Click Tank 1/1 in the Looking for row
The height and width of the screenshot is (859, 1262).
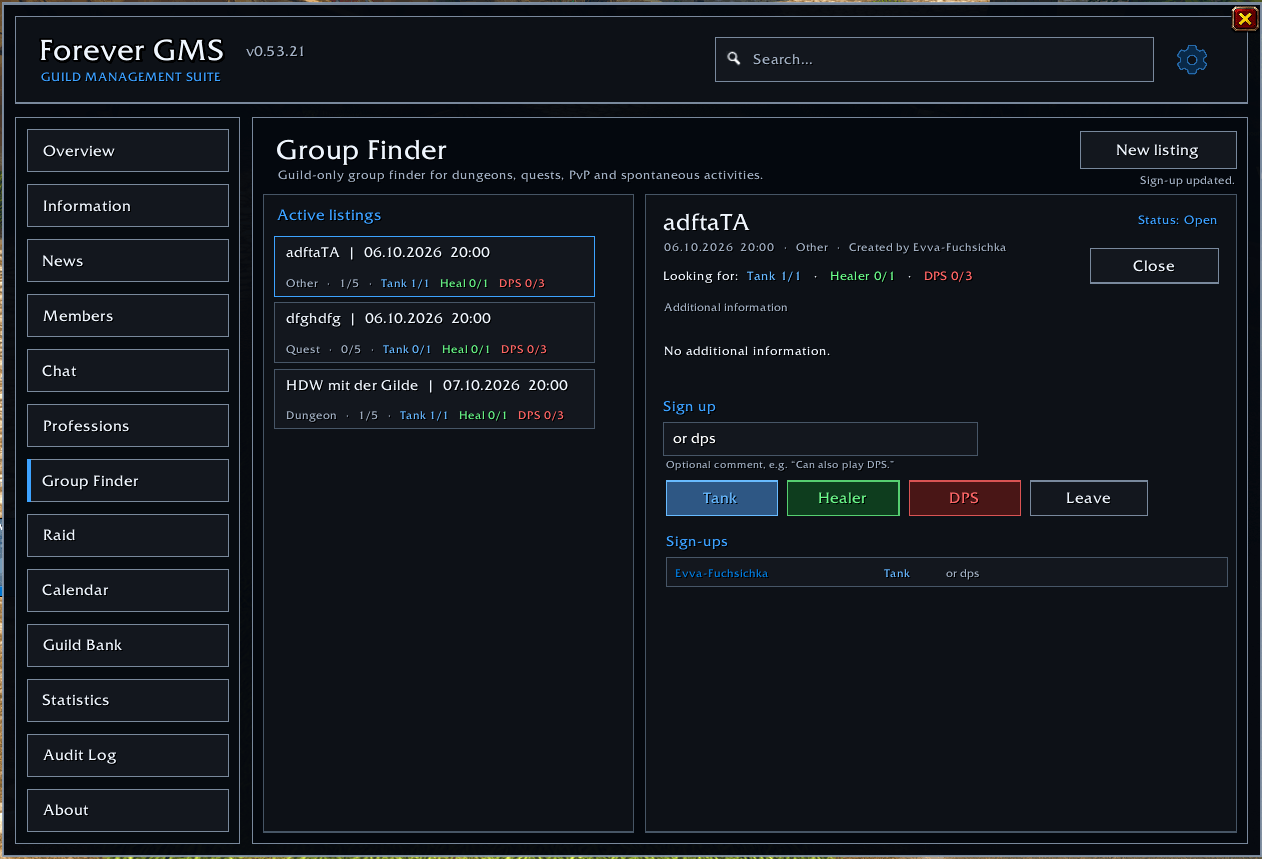pyautogui.click(x=774, y=276)
